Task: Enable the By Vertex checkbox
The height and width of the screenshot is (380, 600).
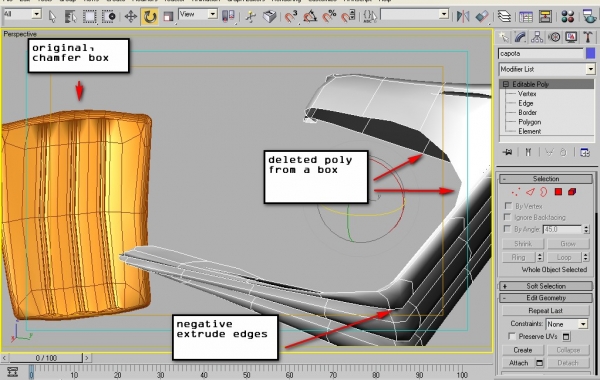Action: coord(508,206)
